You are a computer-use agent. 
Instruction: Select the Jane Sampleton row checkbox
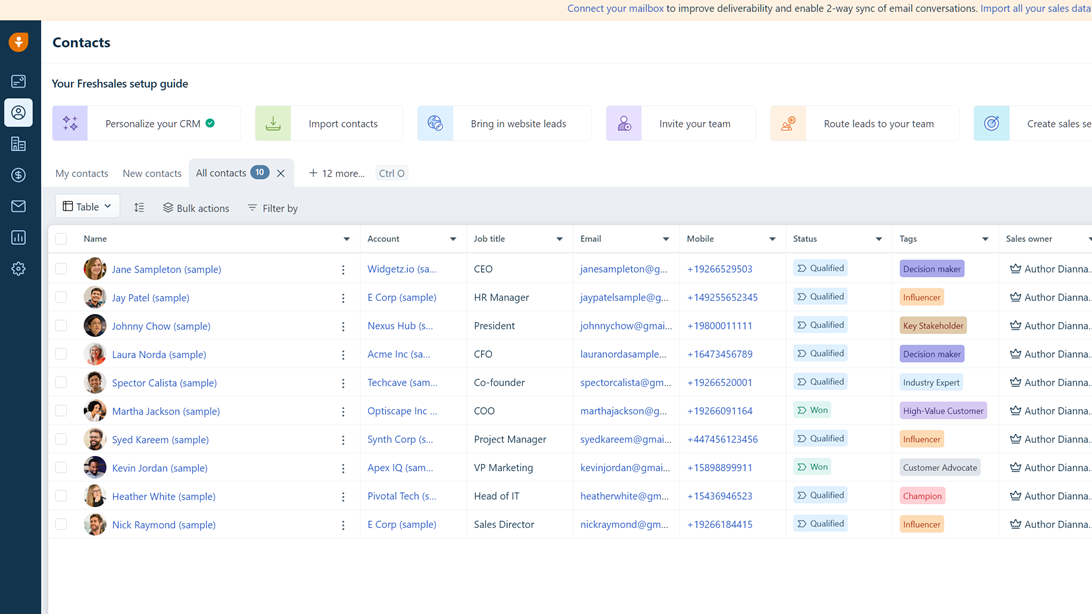61,269
